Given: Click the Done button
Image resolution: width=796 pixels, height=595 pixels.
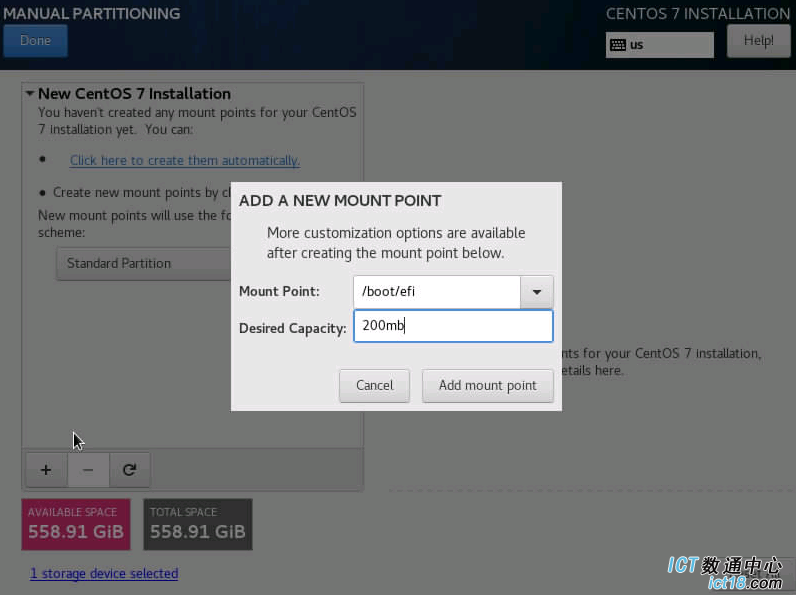Looking at the screenshot, I should click(x=35, y=41).
